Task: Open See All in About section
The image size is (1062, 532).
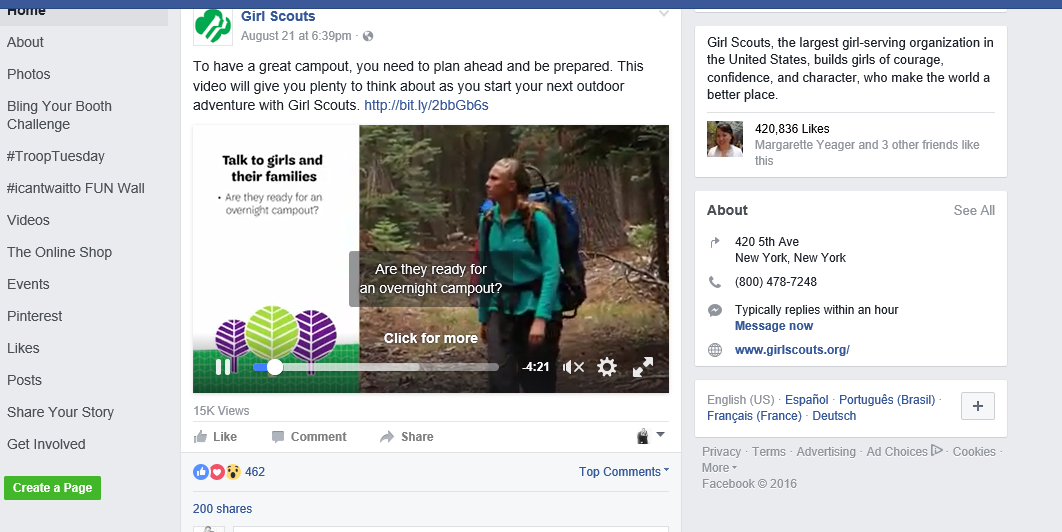Action: (x=974, y=210)
